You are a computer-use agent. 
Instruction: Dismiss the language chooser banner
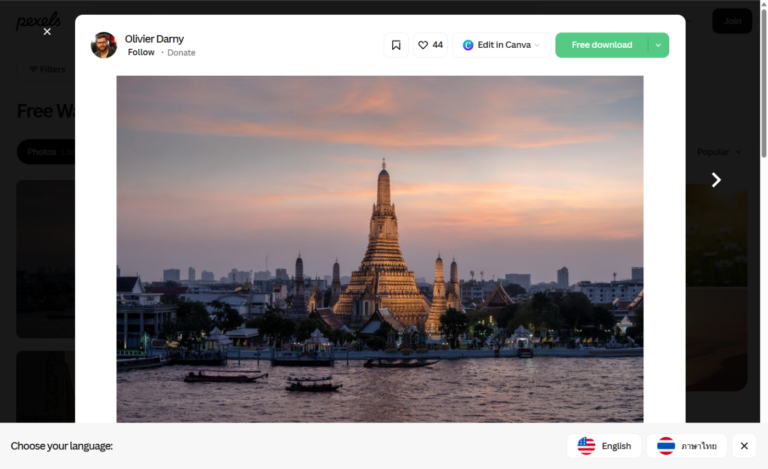click(744, 446)
